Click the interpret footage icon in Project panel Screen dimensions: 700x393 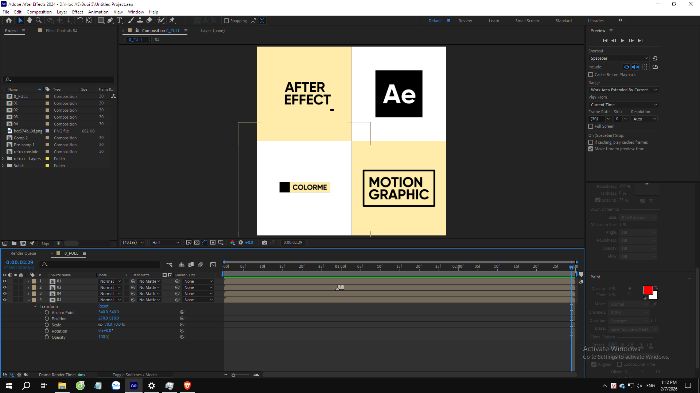point(5,243)
